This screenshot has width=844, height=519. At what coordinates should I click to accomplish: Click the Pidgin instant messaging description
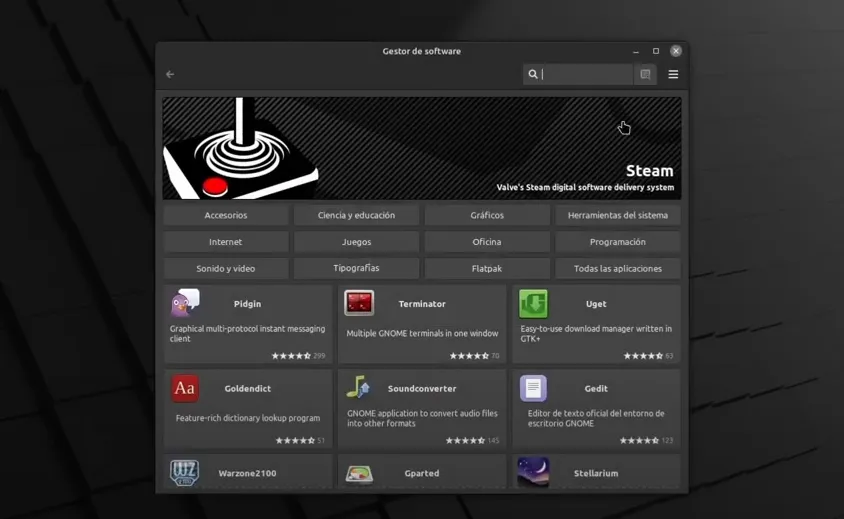(248, 333)
